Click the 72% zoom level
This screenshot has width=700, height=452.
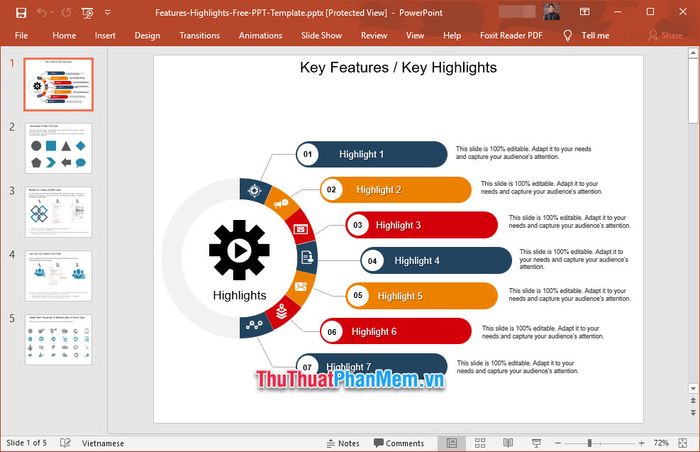[x=661, y=443]
